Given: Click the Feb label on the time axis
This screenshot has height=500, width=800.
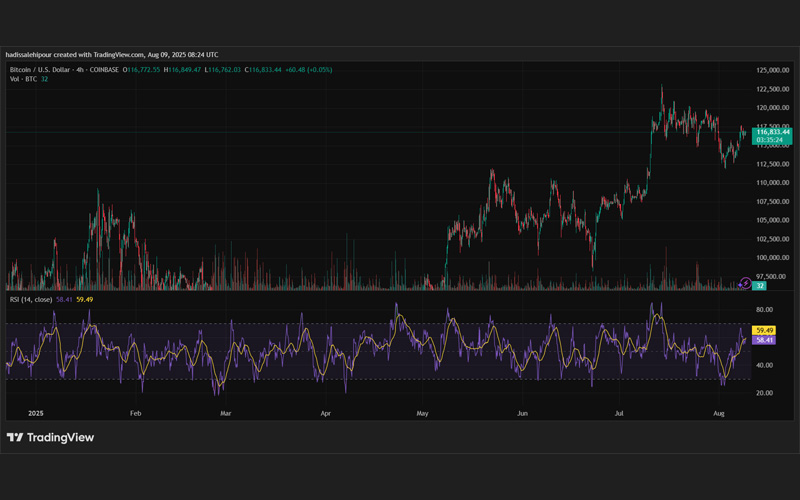Looking at the screenshot, I should [x=135, y=413].
